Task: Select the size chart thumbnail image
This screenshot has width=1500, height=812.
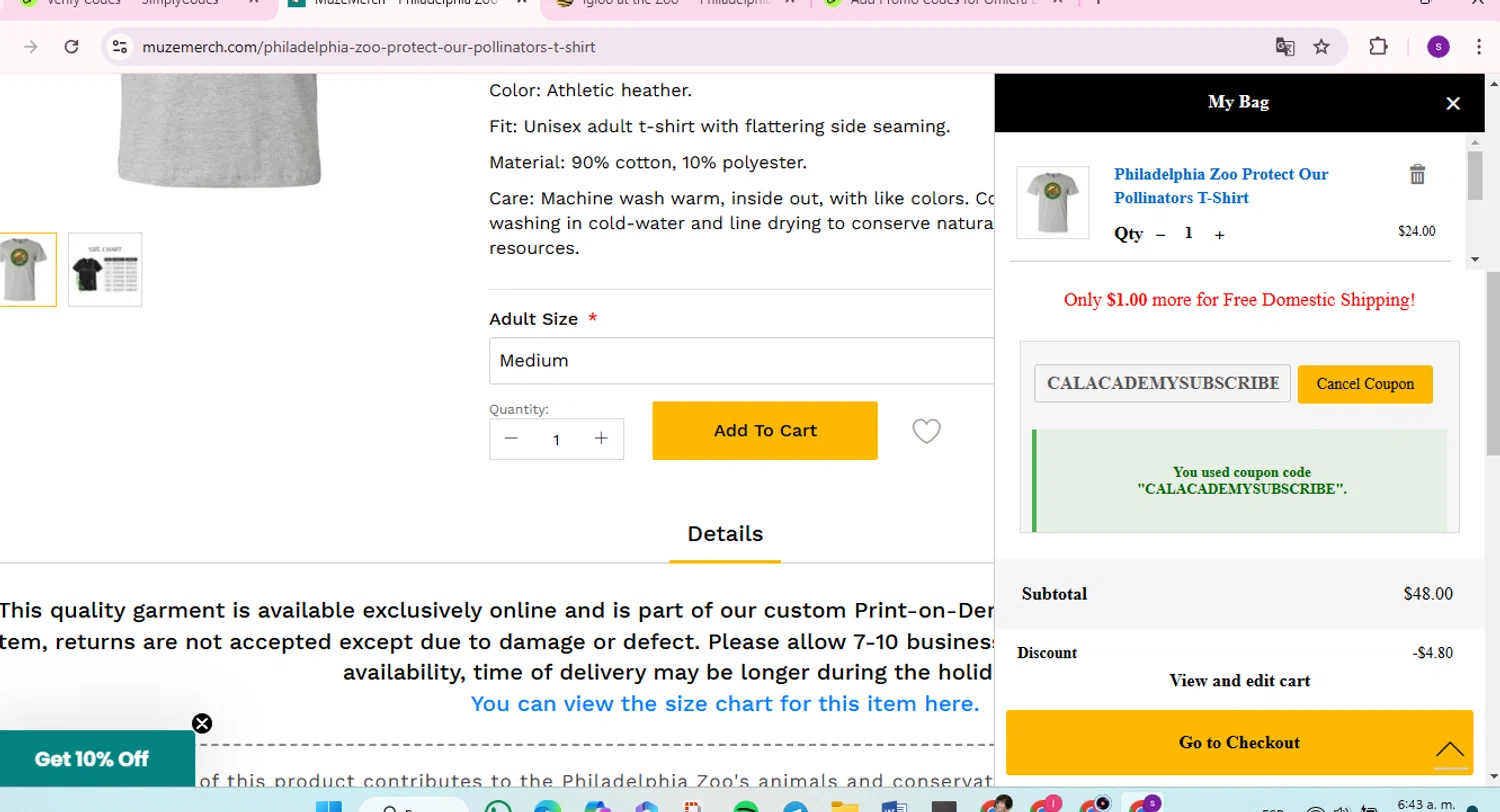Action: point(105,270)
